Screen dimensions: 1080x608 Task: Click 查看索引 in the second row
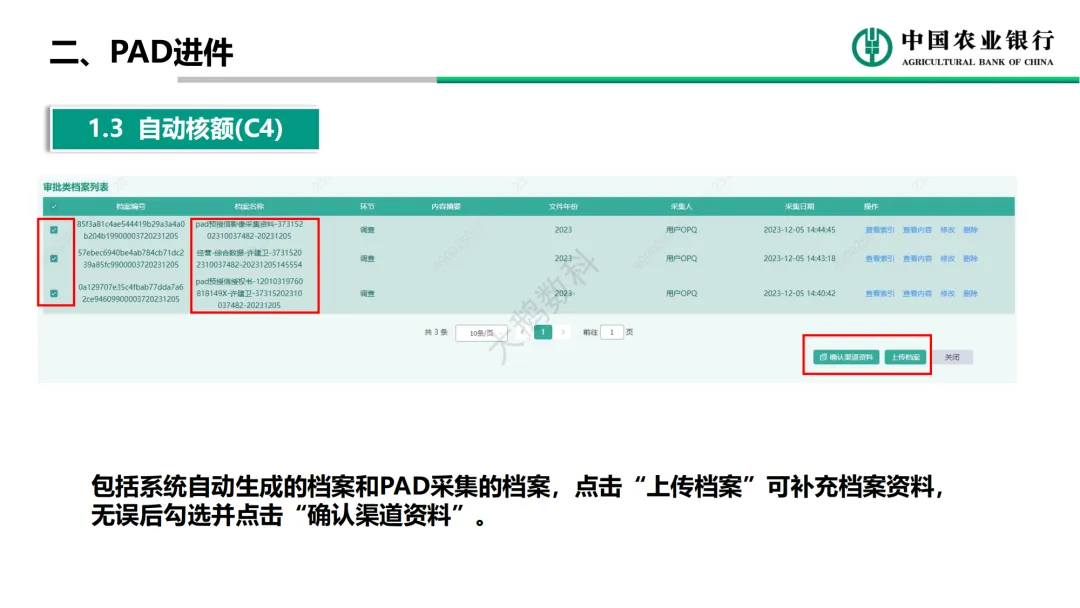coord(880,258)
